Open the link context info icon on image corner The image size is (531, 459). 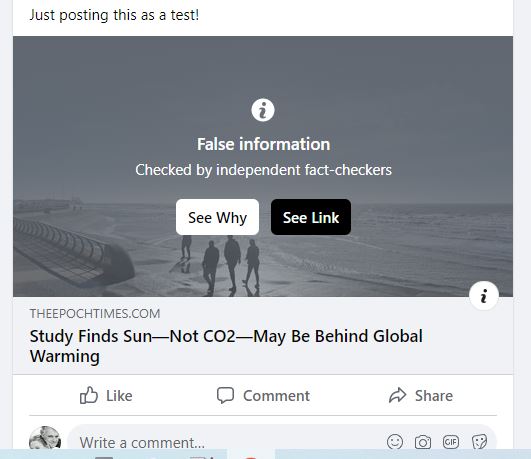484,296
